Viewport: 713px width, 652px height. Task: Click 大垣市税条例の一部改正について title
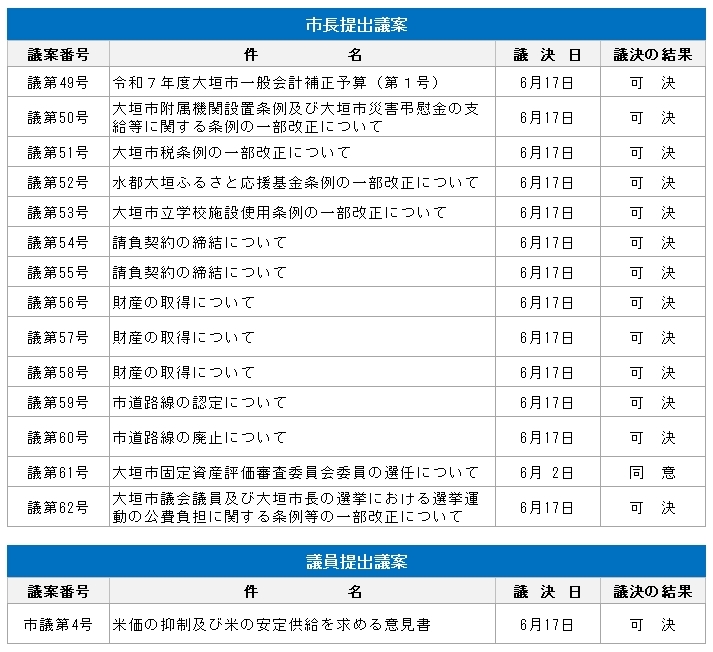[x=231, y=152]
